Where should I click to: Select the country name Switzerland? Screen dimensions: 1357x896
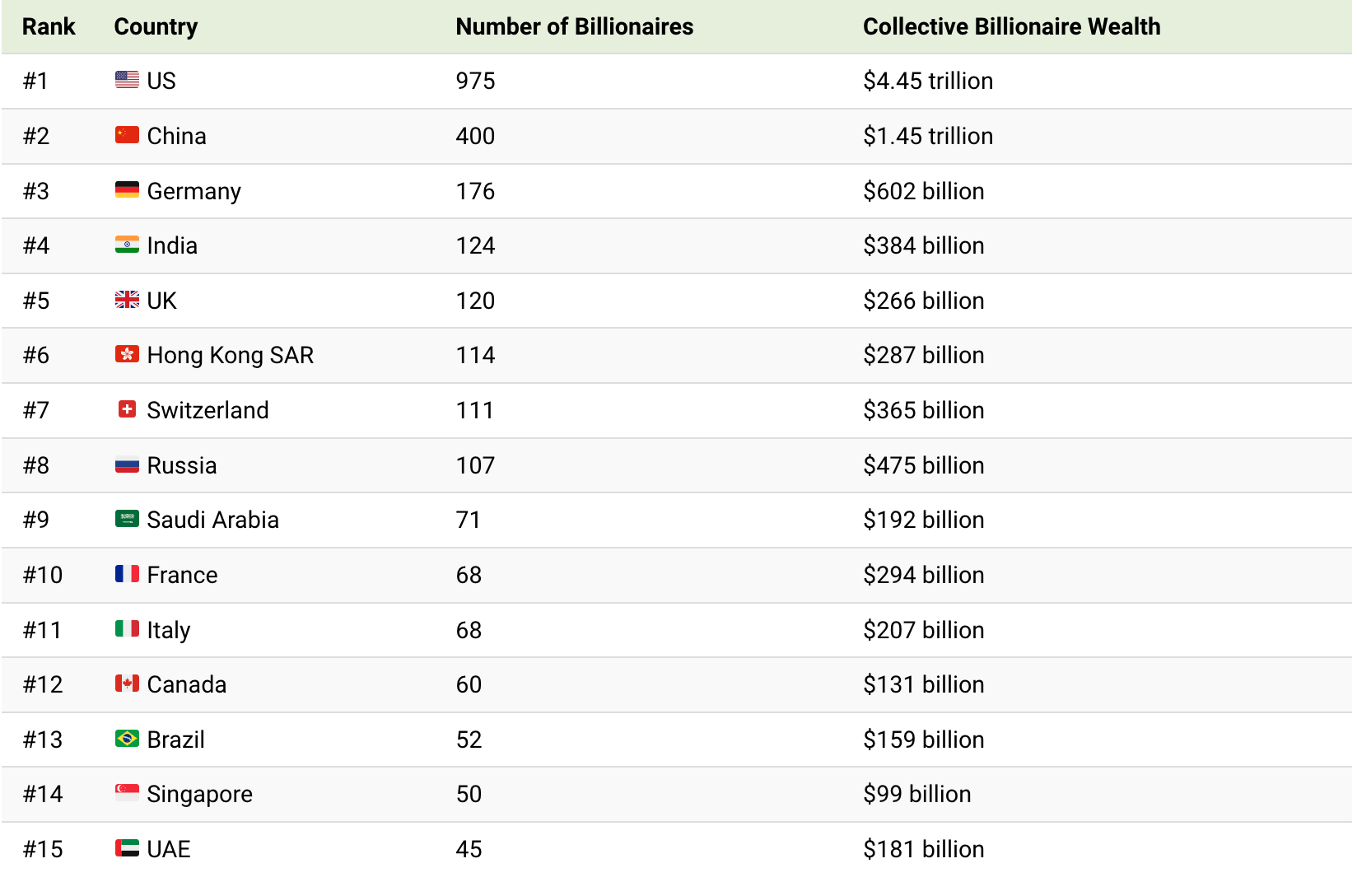[208, 410]
